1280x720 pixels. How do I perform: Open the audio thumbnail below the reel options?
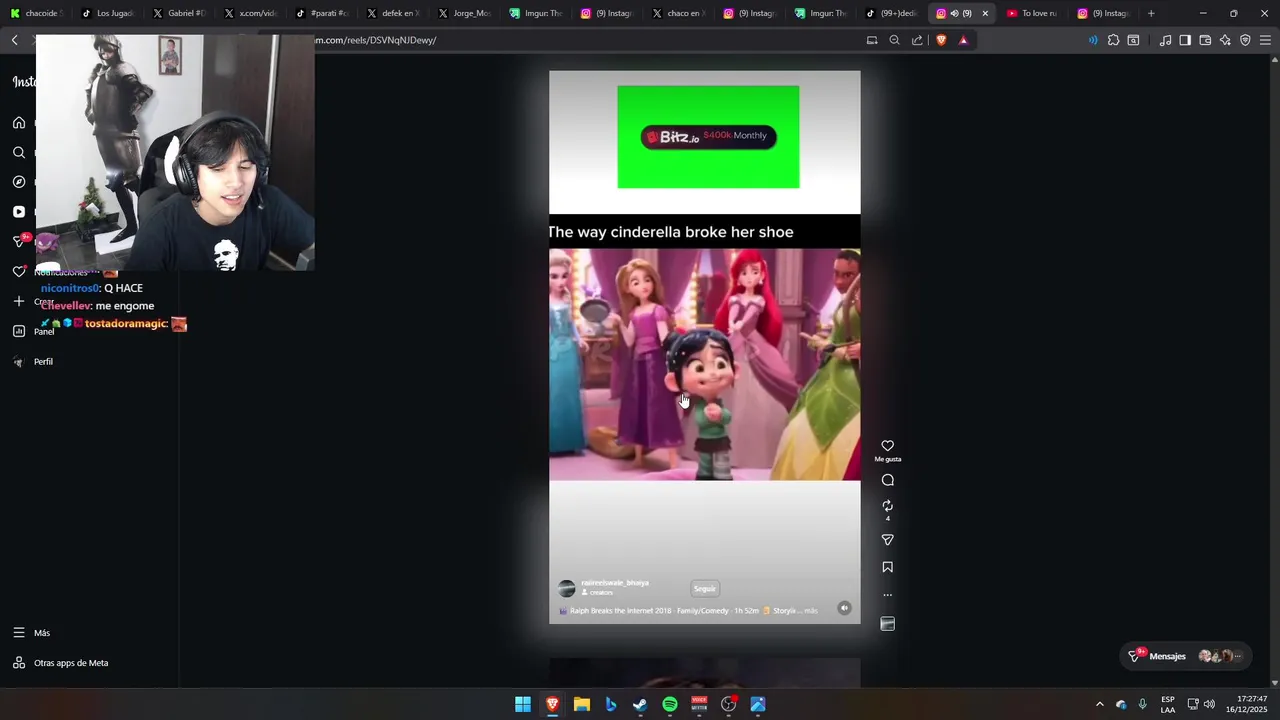(887, 624)
